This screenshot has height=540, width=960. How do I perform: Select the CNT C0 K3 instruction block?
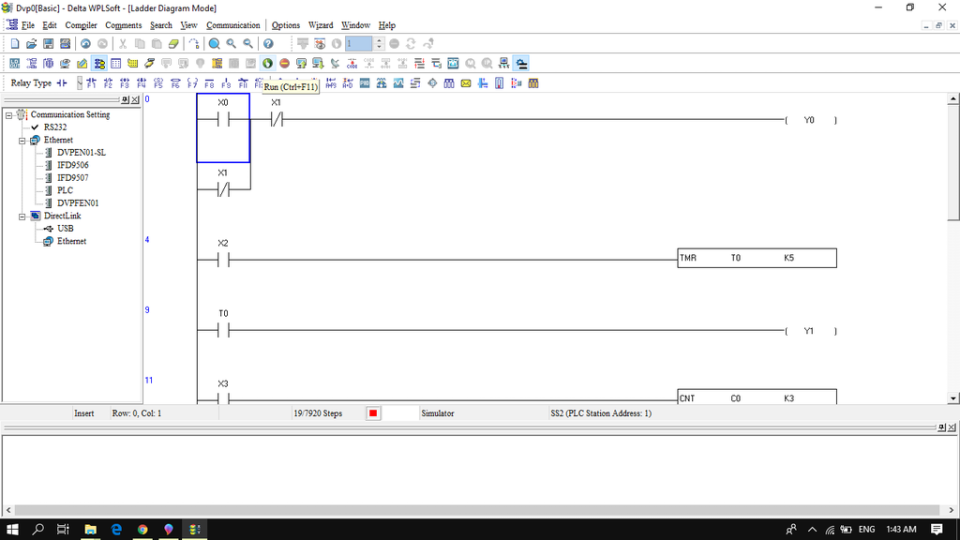click(x=757, y=397)
